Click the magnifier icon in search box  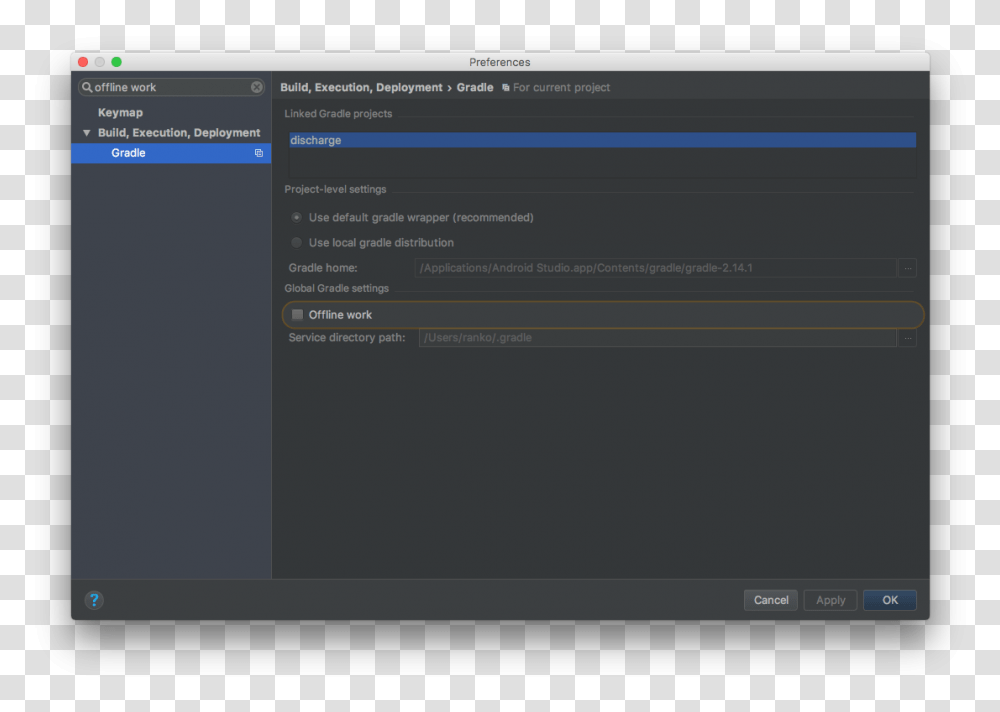pyautogui.click(x=87, y=87)
